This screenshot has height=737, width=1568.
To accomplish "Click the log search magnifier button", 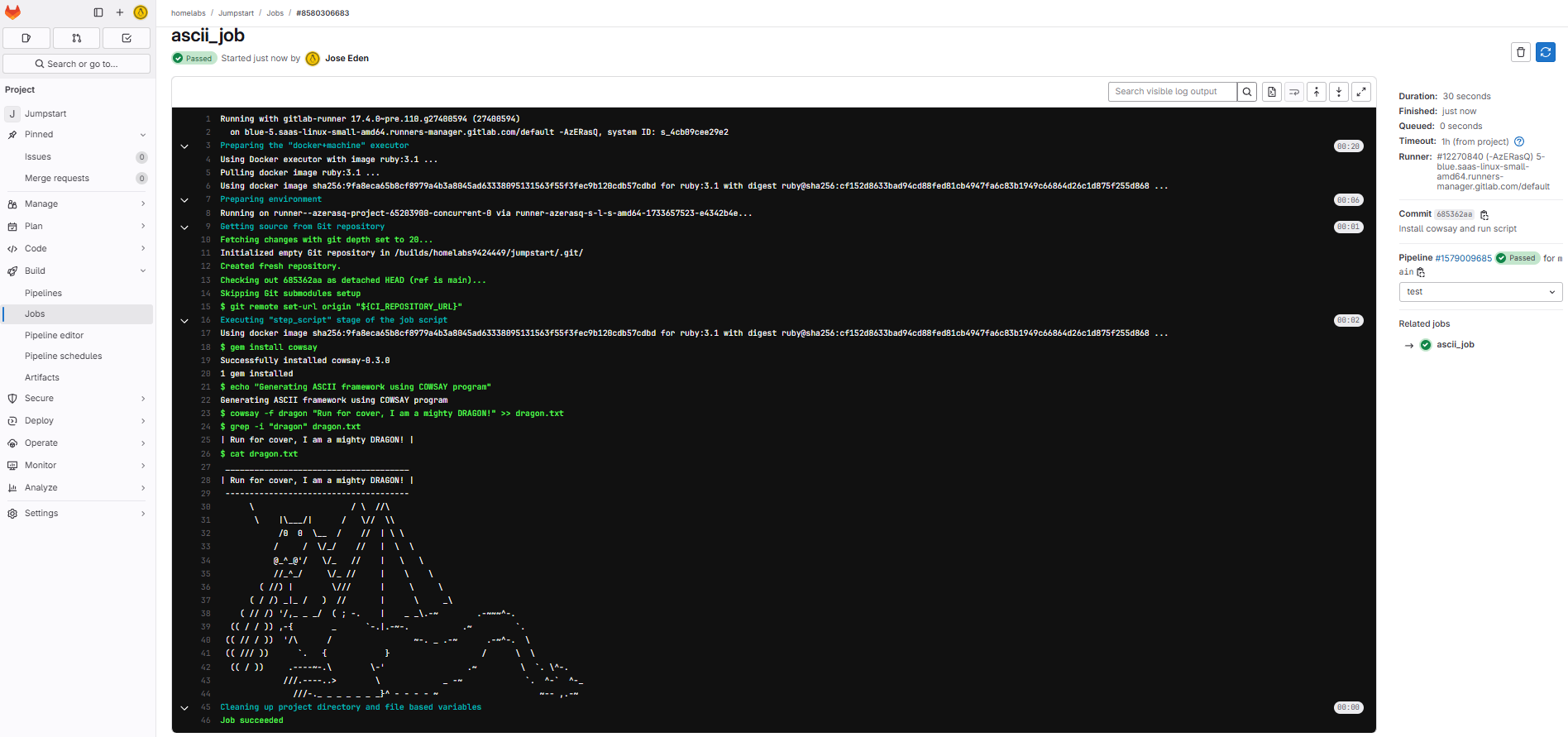I will pyautogui.click(x=1248, y=92).
